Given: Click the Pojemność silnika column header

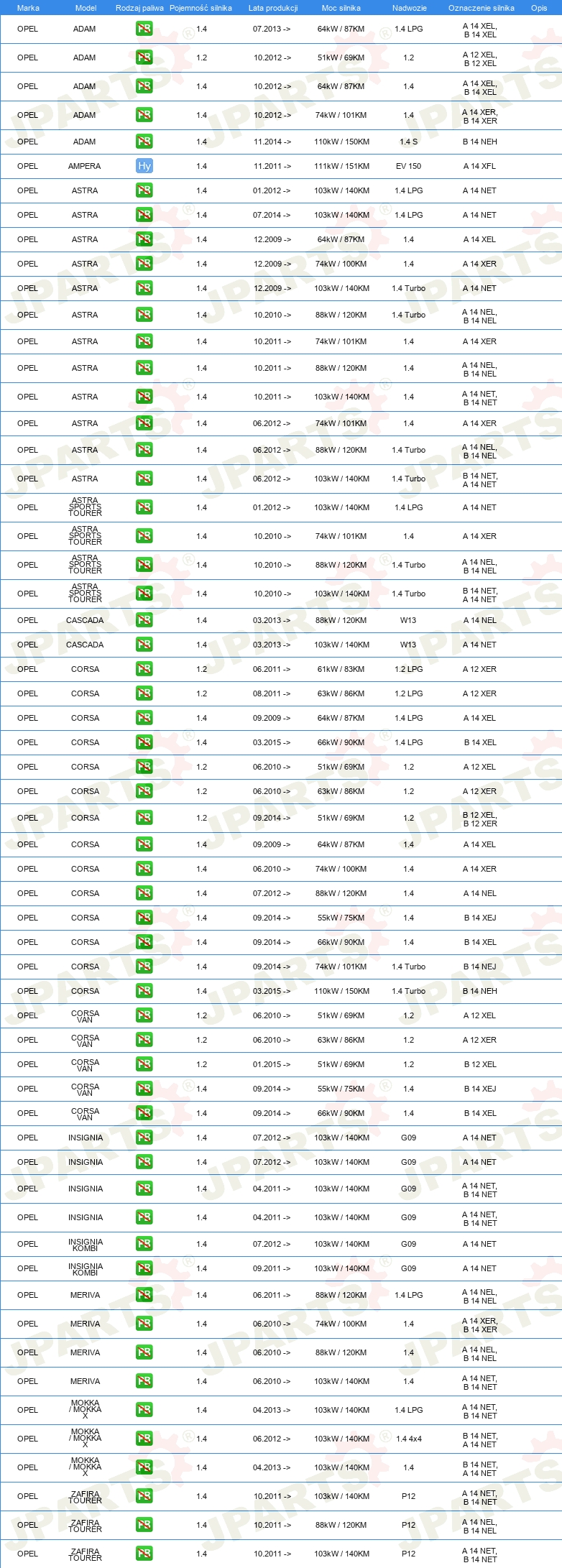Looking at the screenshot, I should click(x=201, y=8).
